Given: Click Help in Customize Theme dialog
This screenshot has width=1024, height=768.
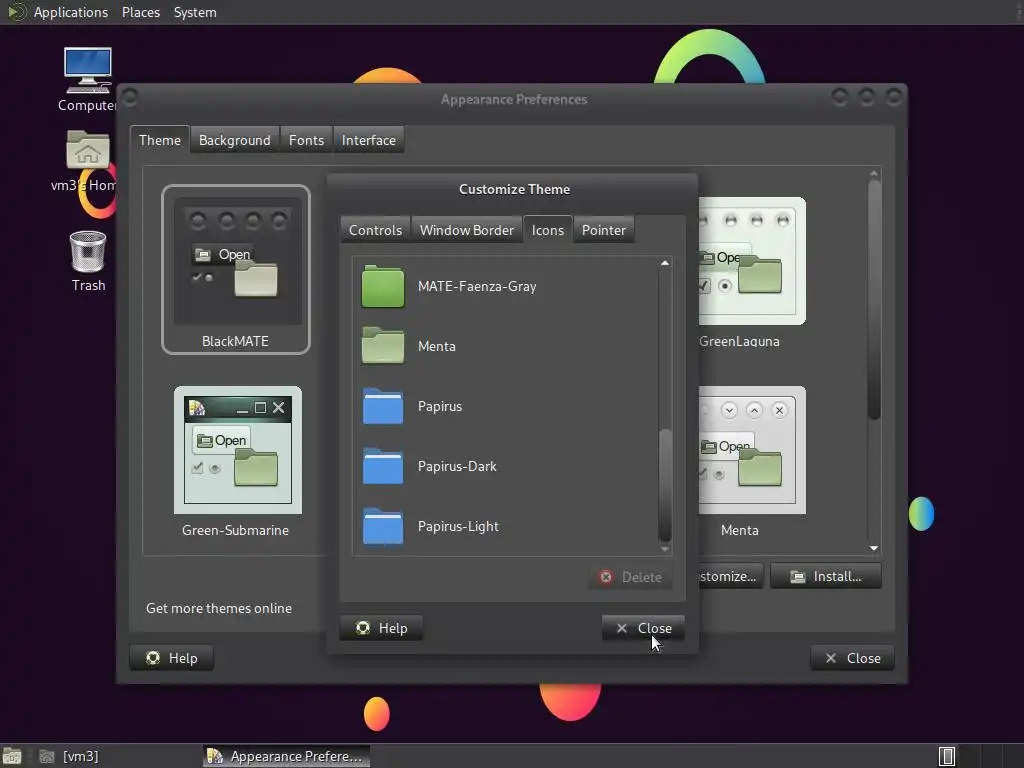Looking at the screenshot, I should (x=381, y=628).
